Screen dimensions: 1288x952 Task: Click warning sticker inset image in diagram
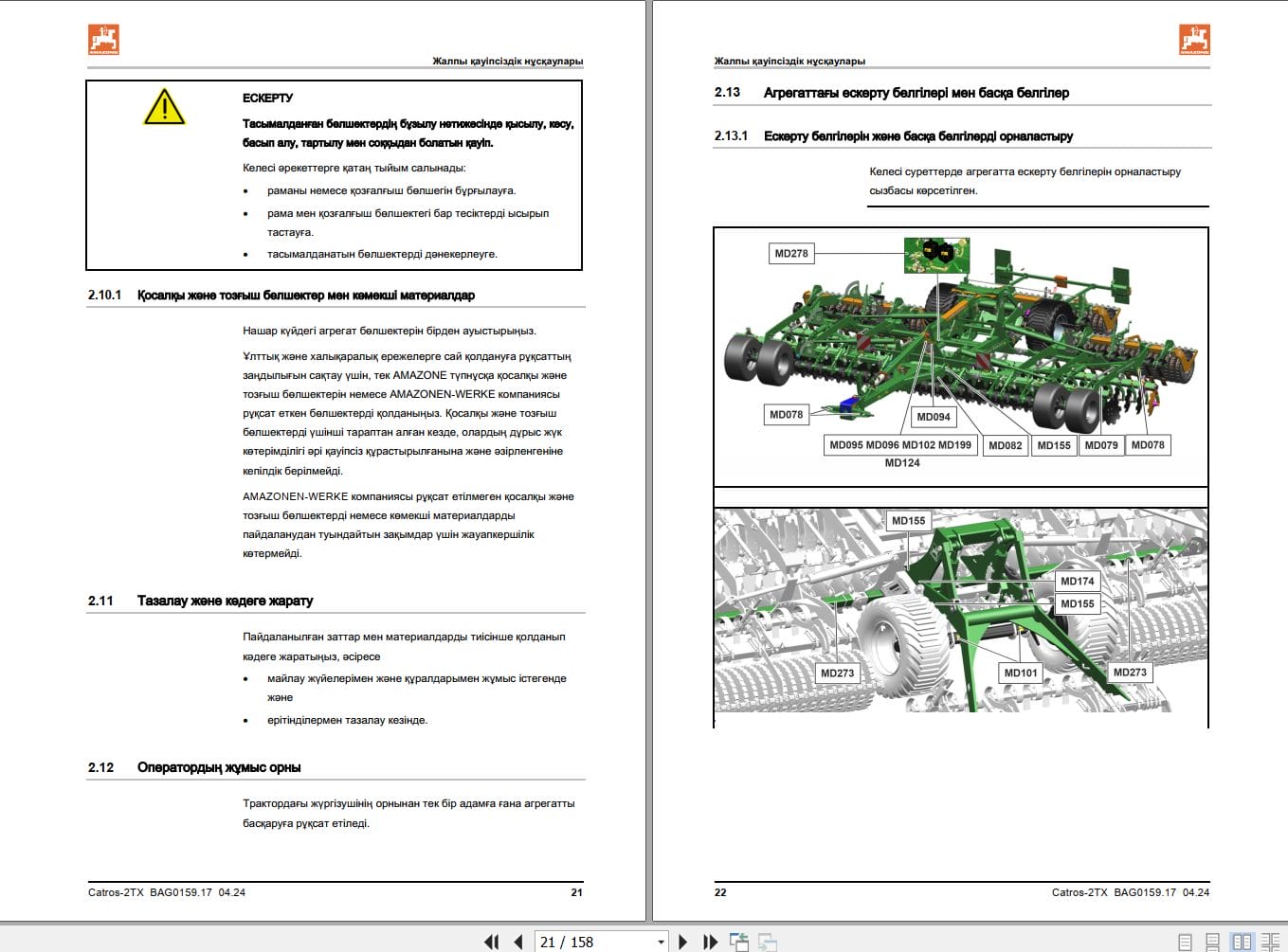coord(936,255)
